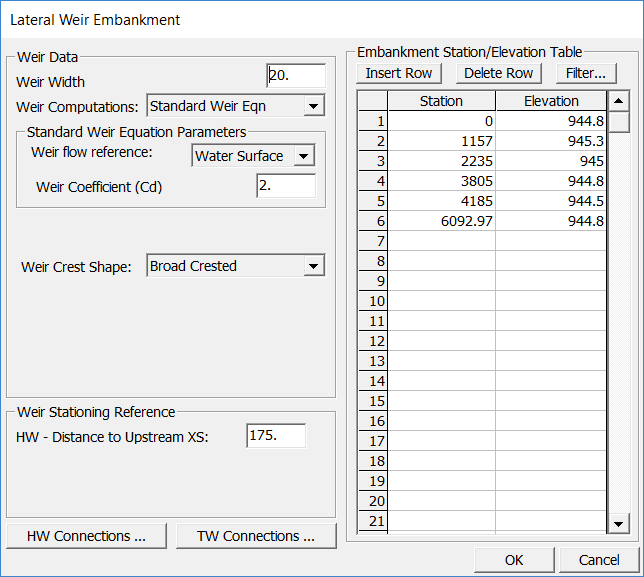Expand the Weir flow reference dropdown arrow

coord(304,156)
